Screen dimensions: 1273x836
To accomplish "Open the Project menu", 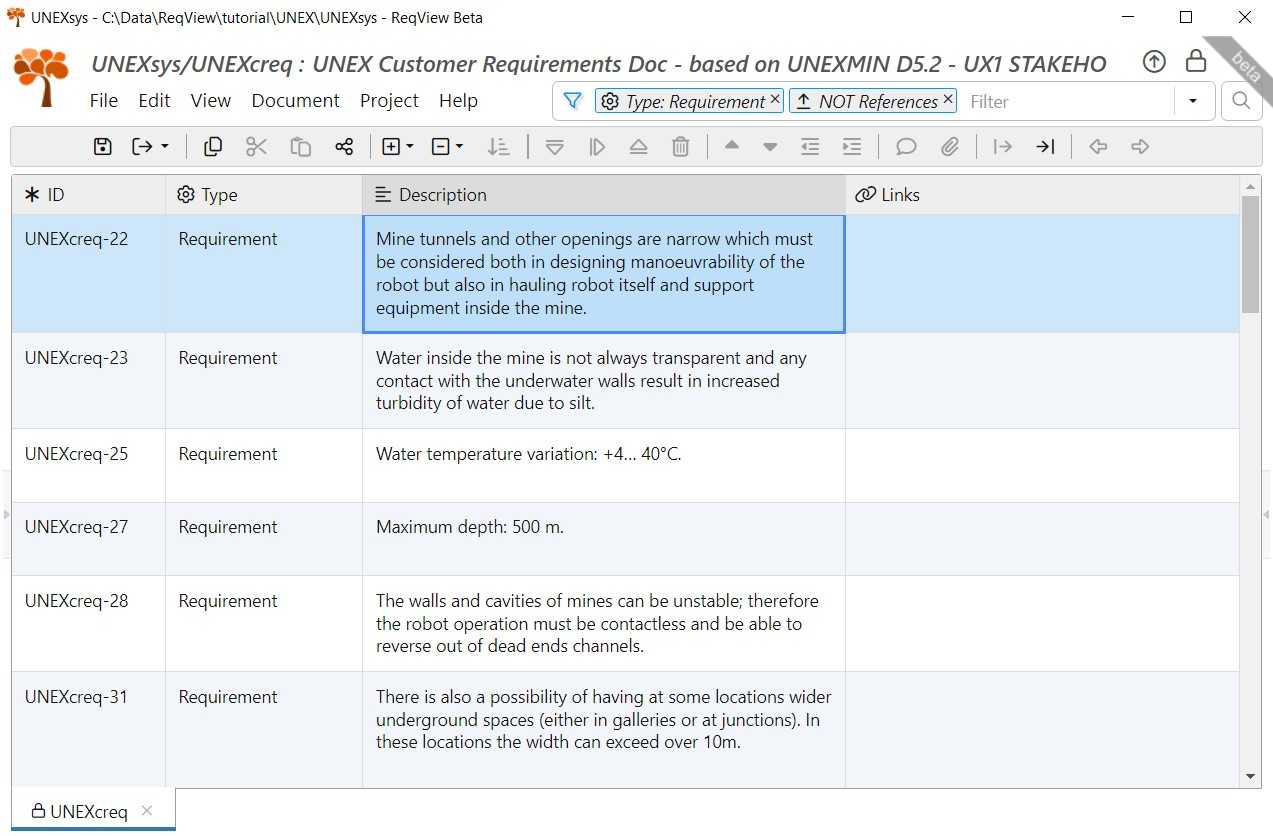I will [x=389, y=101].
